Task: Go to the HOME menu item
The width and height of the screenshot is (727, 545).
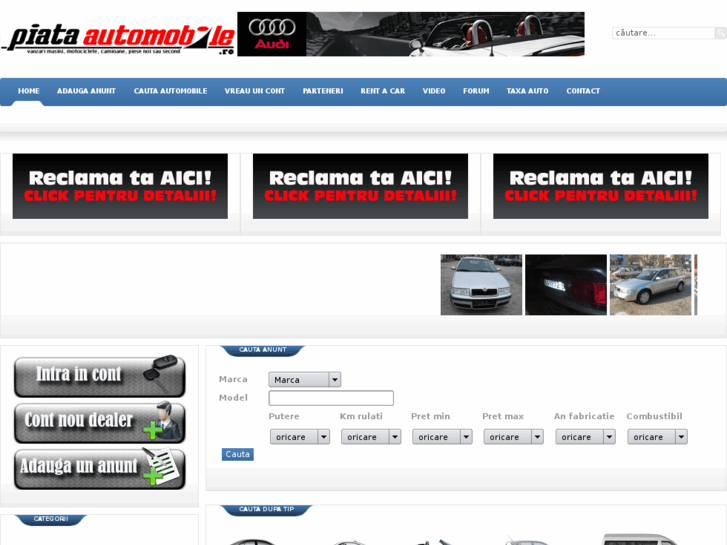Action: (29, 91)
